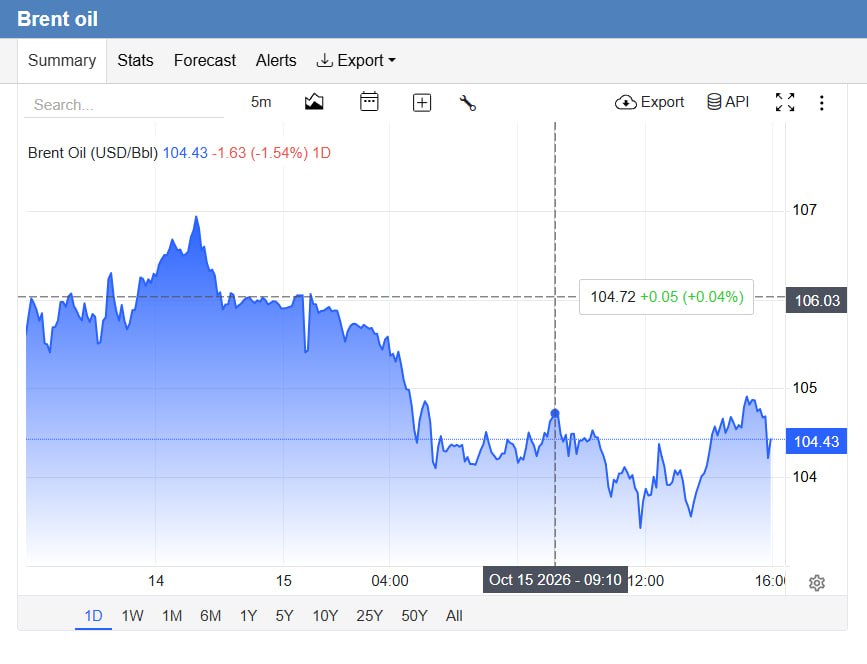Show All historical data

click(x=454, y=616)
